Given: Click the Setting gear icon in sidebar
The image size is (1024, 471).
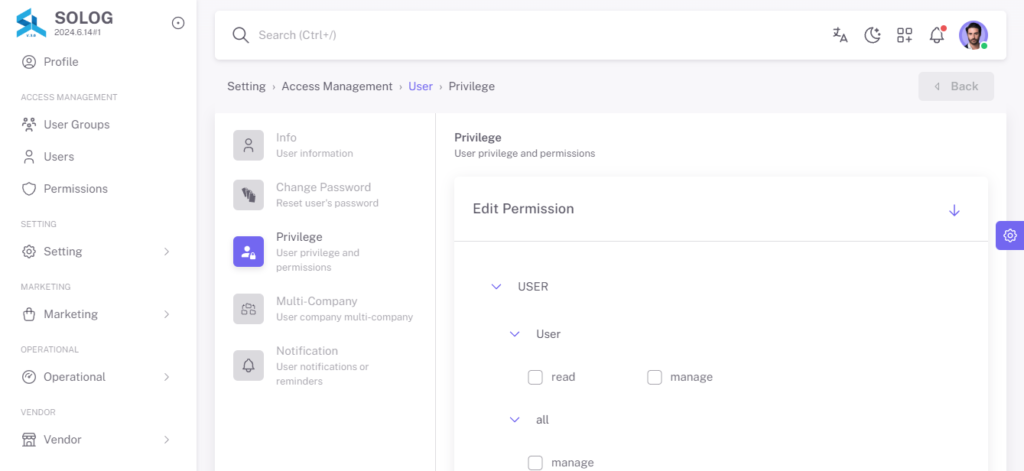Looking at the screenshot, I should pyautogui.click(x=29, y=252).
